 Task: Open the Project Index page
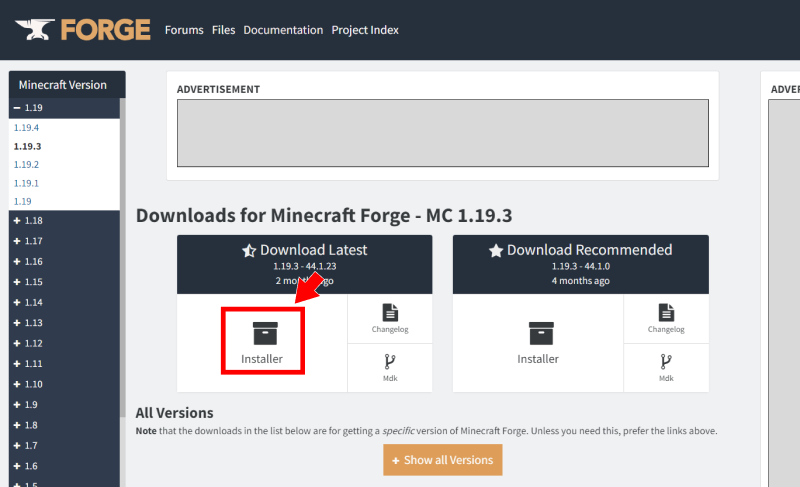[x=365, y=30]
